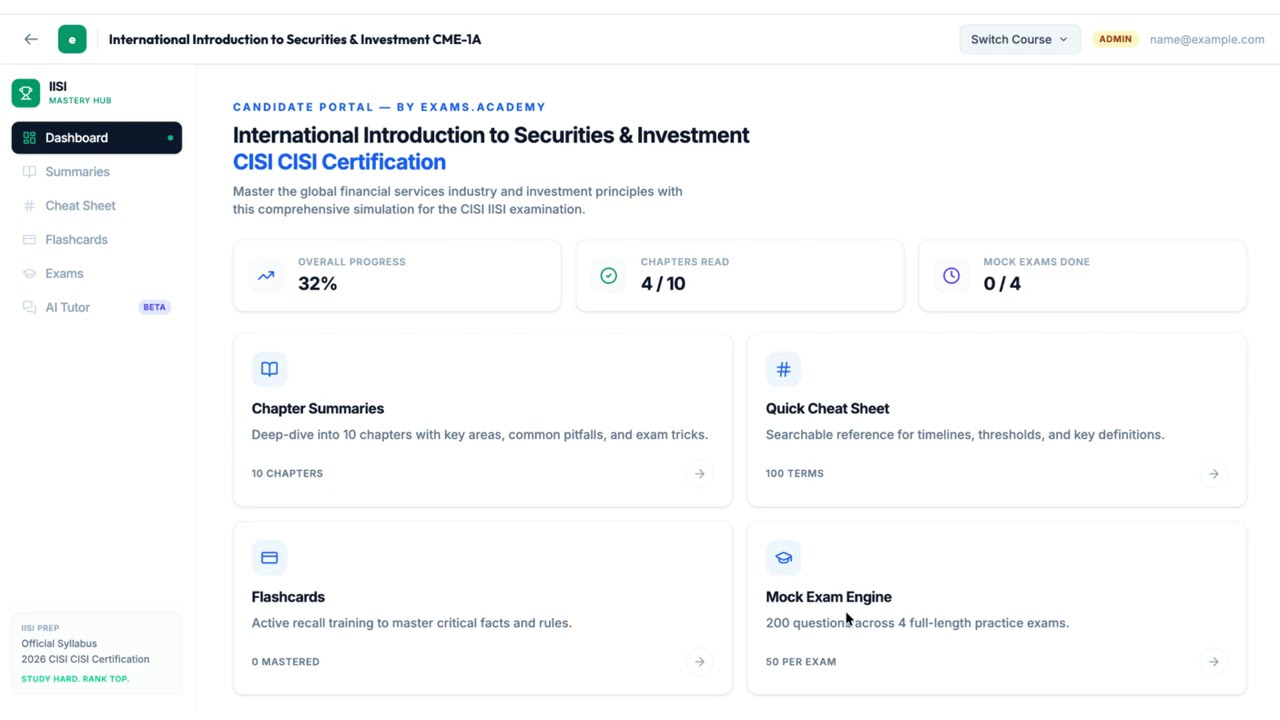Click the course title in the header
This screenshot has width=1280, height=720.
295,39
